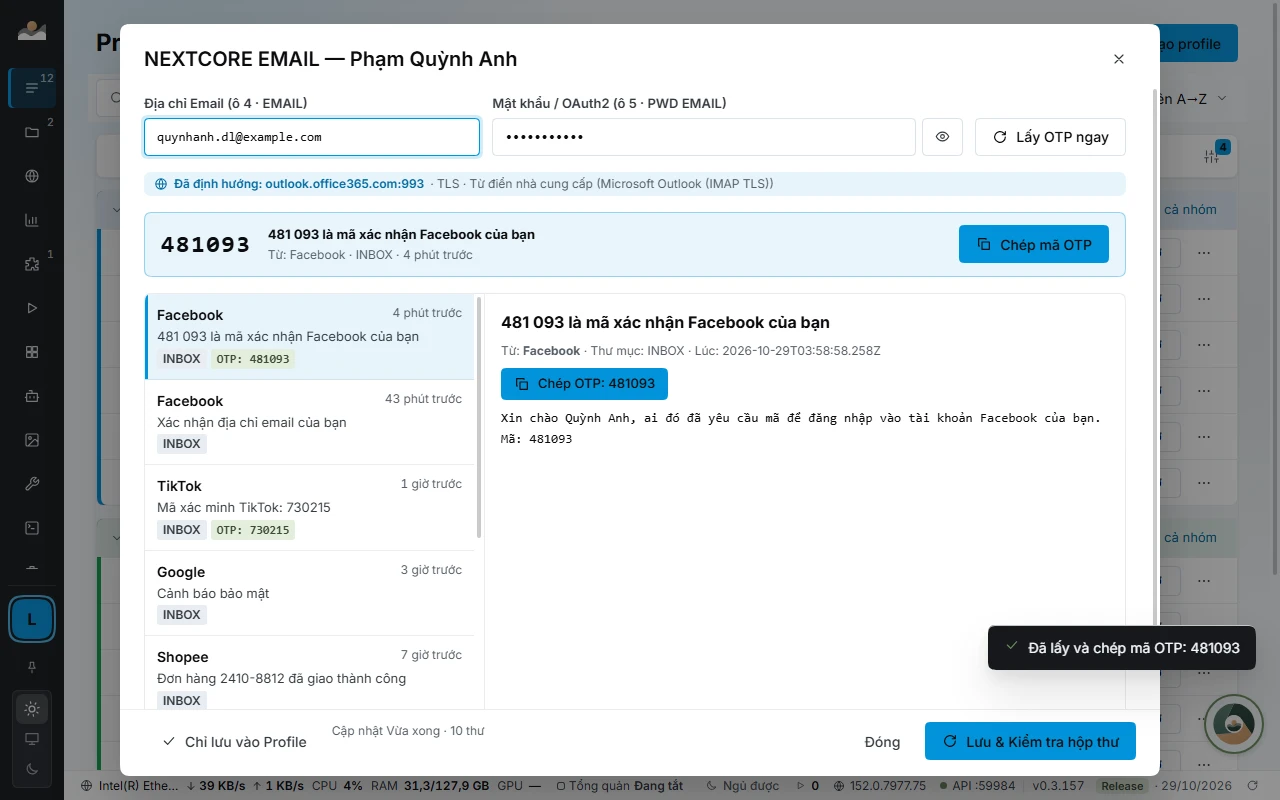Open the play triangle icon in the sidebar
The image size is (1280, 800).
(32, 308)
